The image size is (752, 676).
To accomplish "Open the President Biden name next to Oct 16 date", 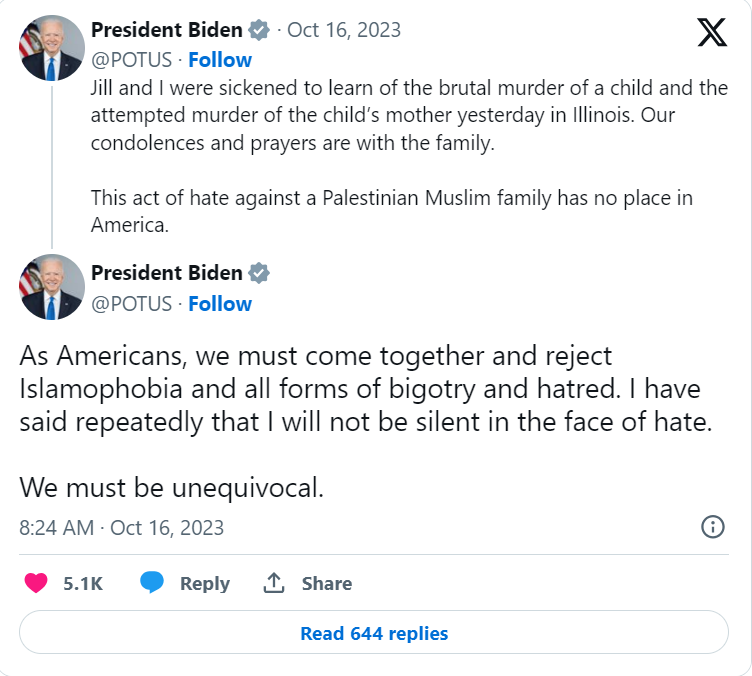I will pos(166,30).
